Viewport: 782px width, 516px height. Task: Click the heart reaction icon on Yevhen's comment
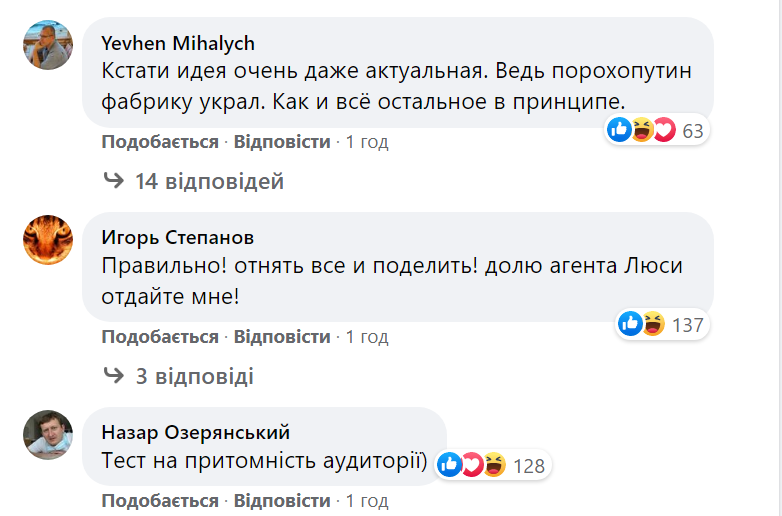[x=664, y=130]
